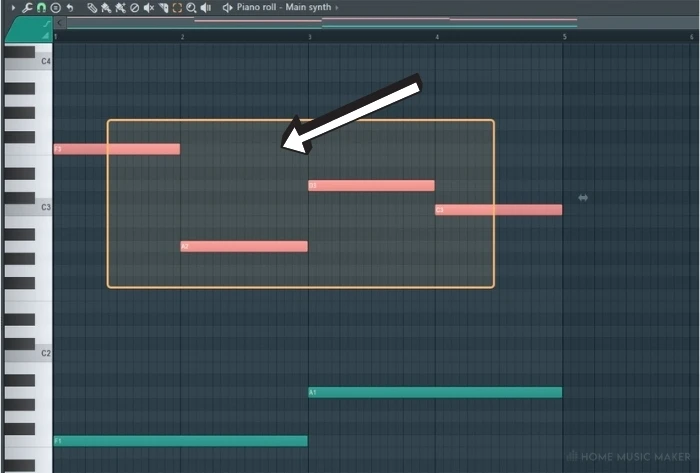700x473 pixels.
Task: Select the Paint brush tool
Action: click(106, 8)
